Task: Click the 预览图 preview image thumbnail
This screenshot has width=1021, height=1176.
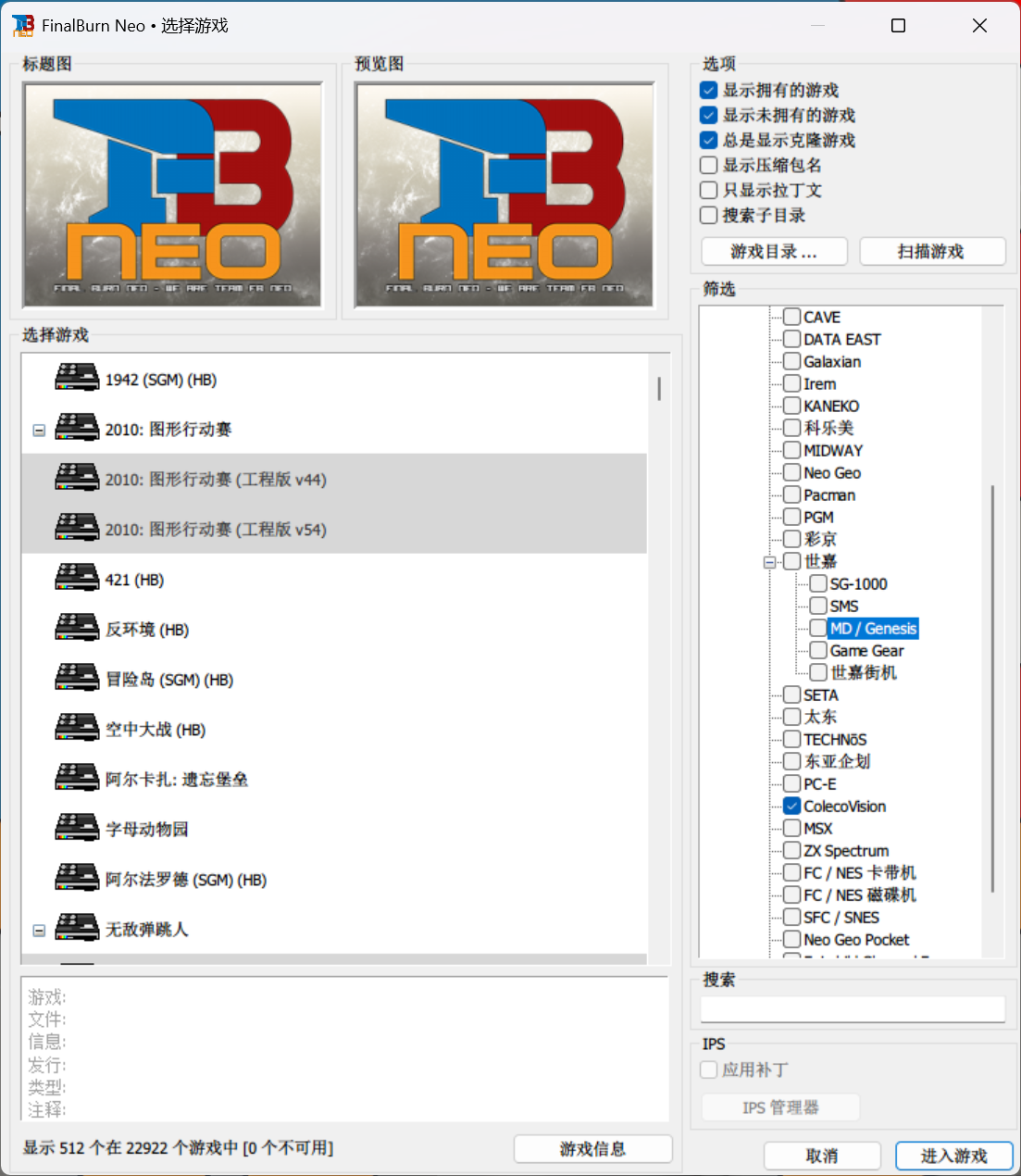Action: 504,194
